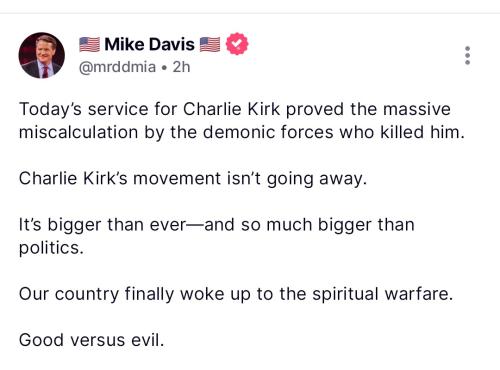This screenshot has height=370, width=500.
Task: Select the line starting Today's service for
Action: pyautogui.click(x=235, y=109)
